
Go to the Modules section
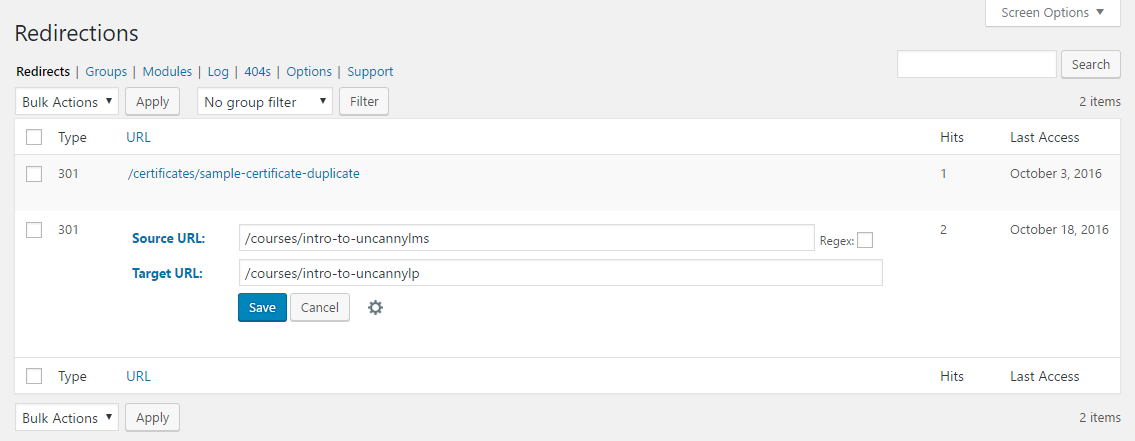coord(167,72)
